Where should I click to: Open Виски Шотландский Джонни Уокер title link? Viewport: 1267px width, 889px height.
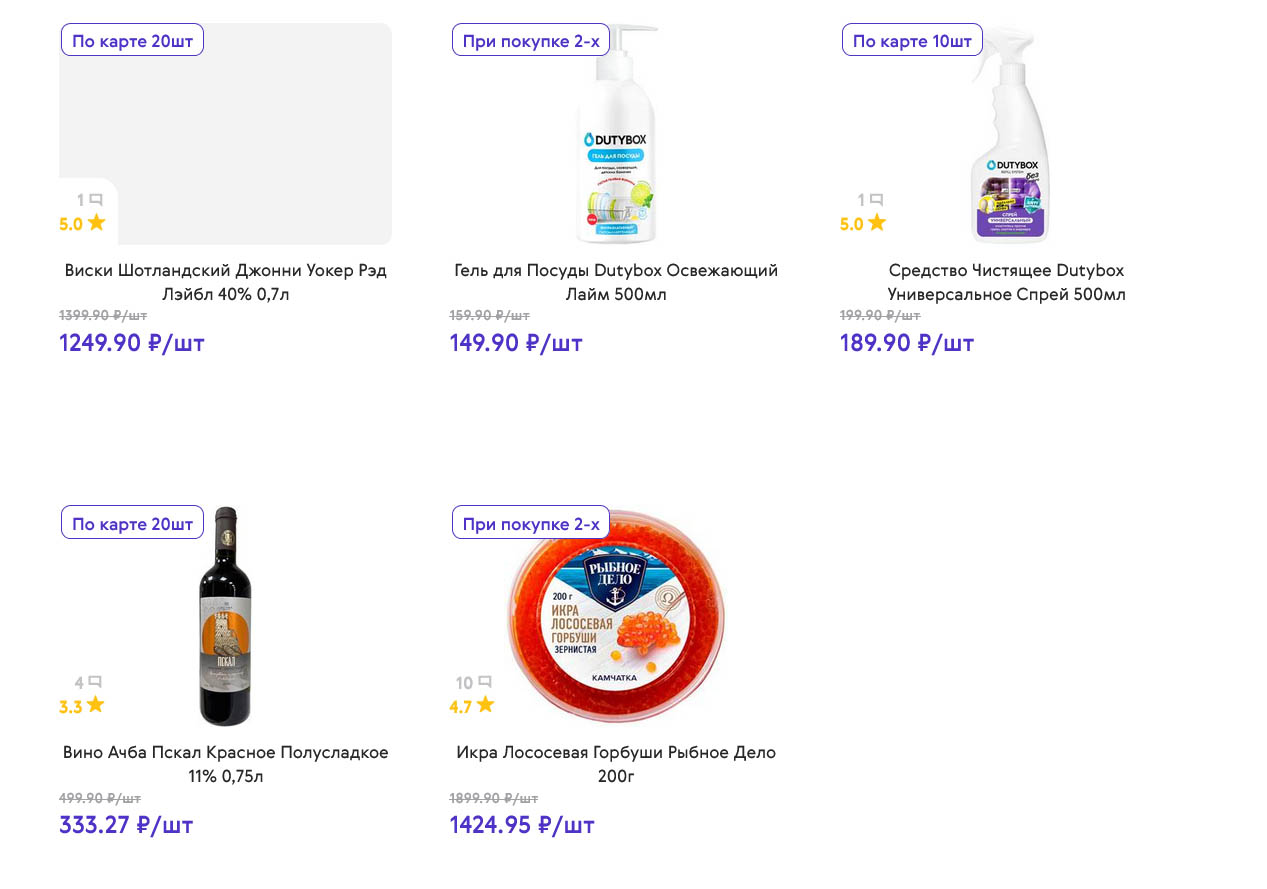(225, 282)
